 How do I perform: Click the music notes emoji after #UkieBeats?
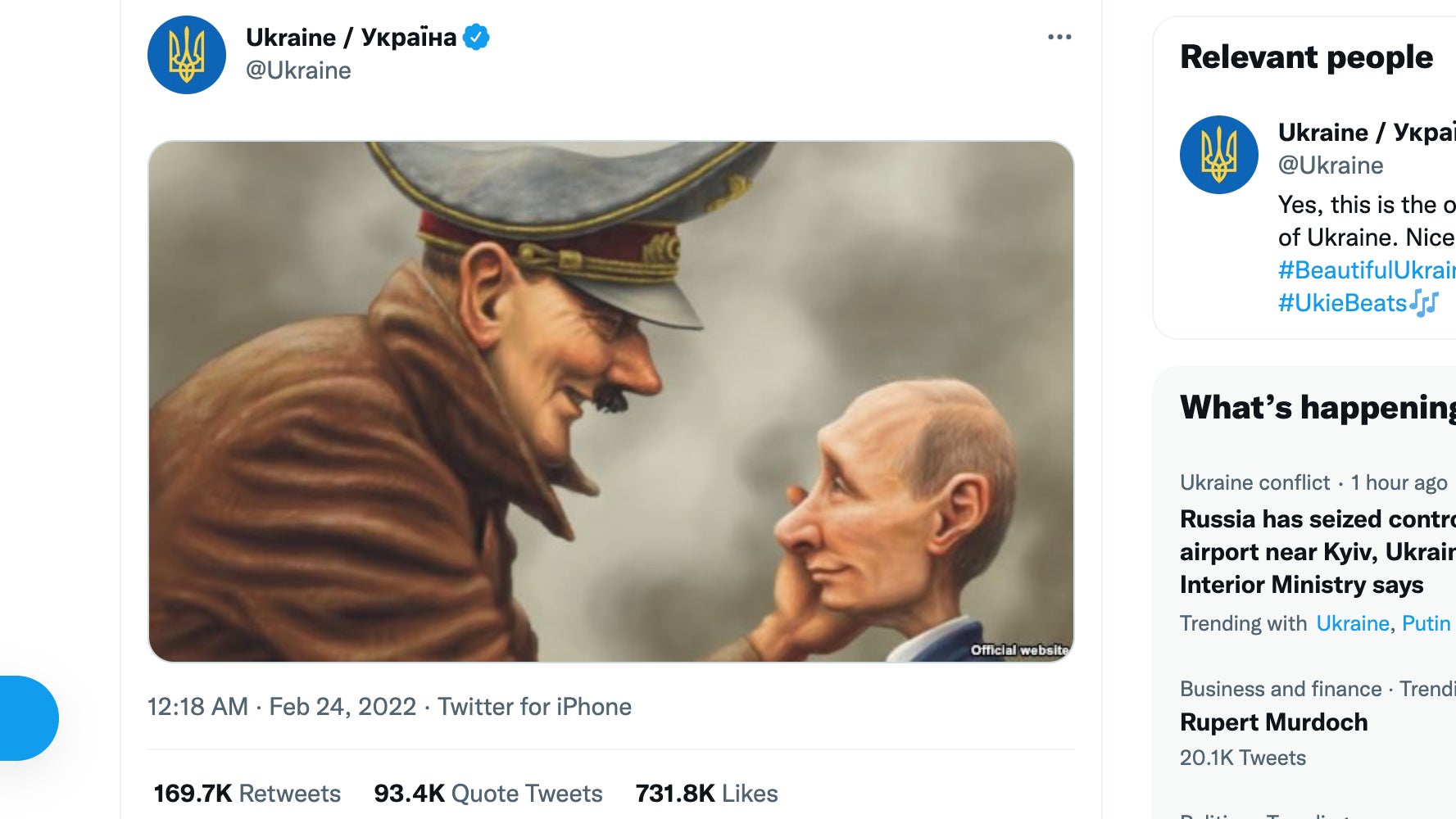click(1424, 302)
